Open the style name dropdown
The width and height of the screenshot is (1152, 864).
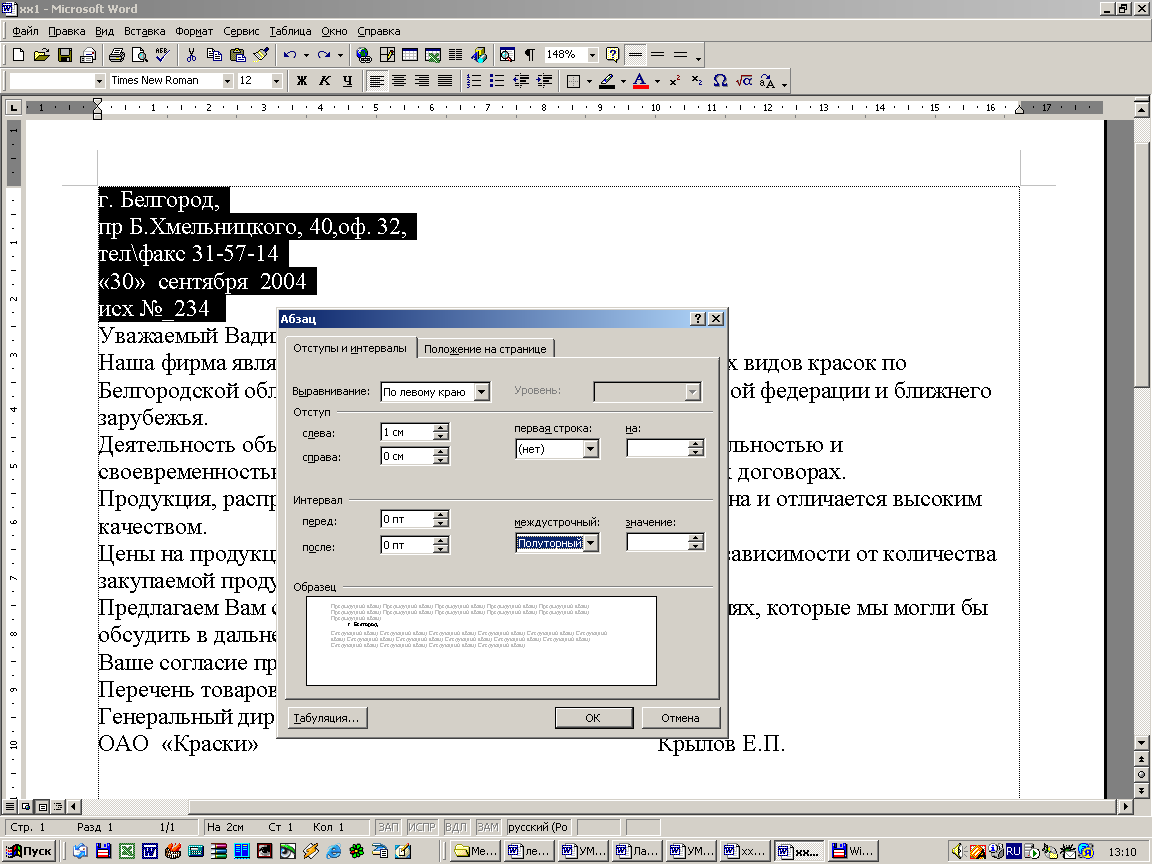[x=99, y=81]
